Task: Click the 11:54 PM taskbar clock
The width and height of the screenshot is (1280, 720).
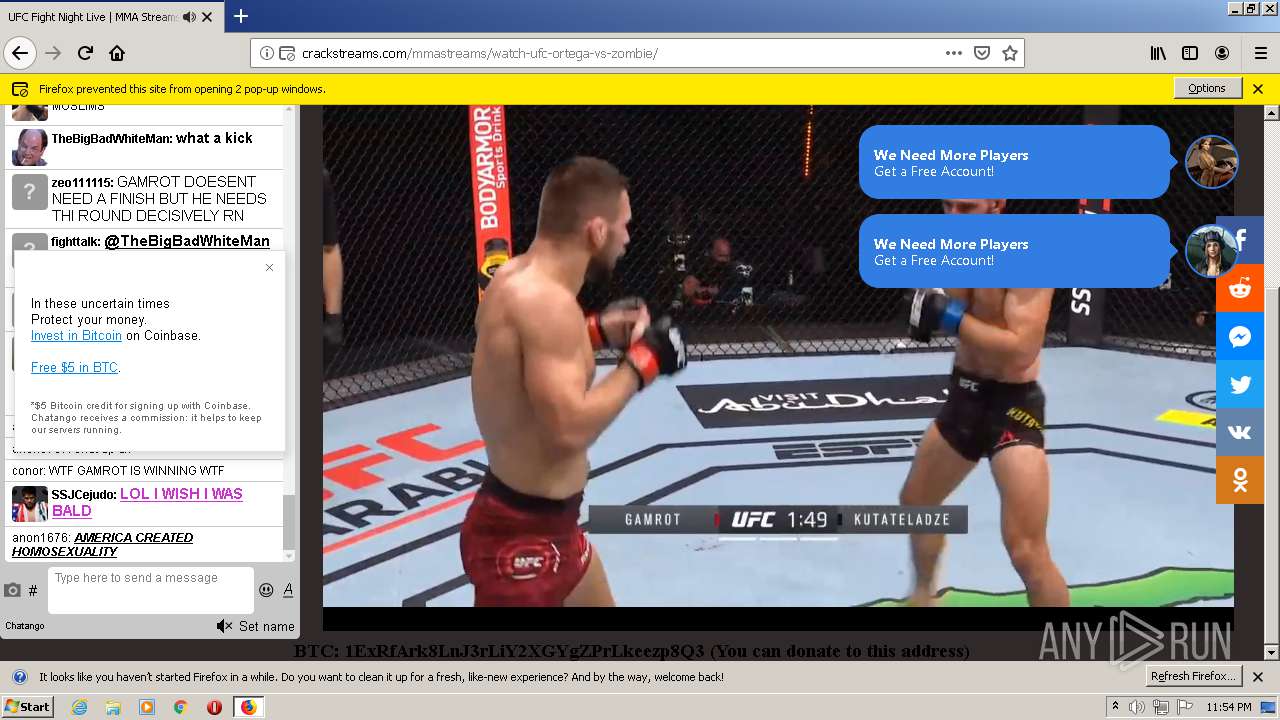Action: pos(1228,707)
